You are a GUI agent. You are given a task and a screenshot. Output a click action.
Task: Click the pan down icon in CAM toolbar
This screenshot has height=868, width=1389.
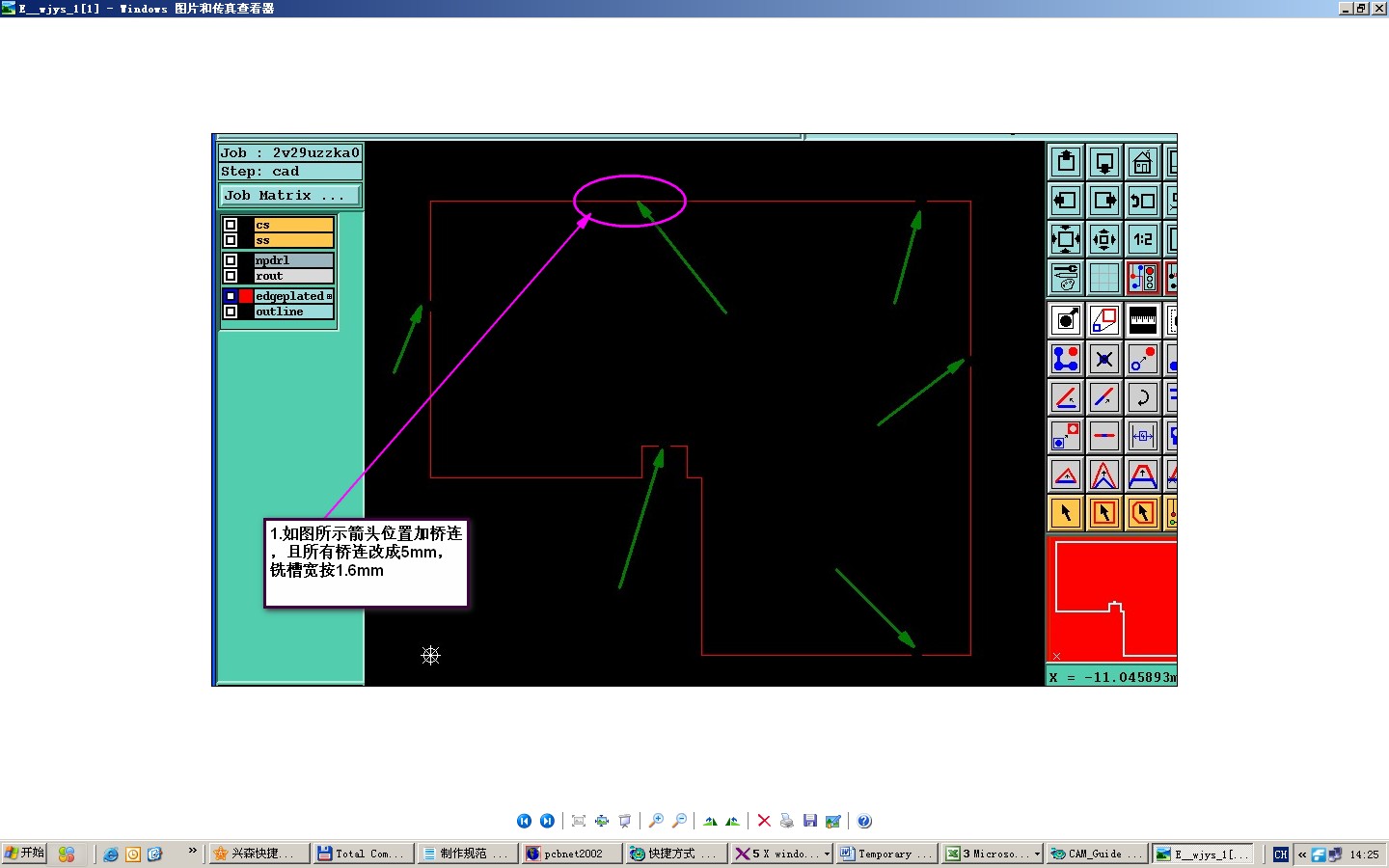[1104, 162]
